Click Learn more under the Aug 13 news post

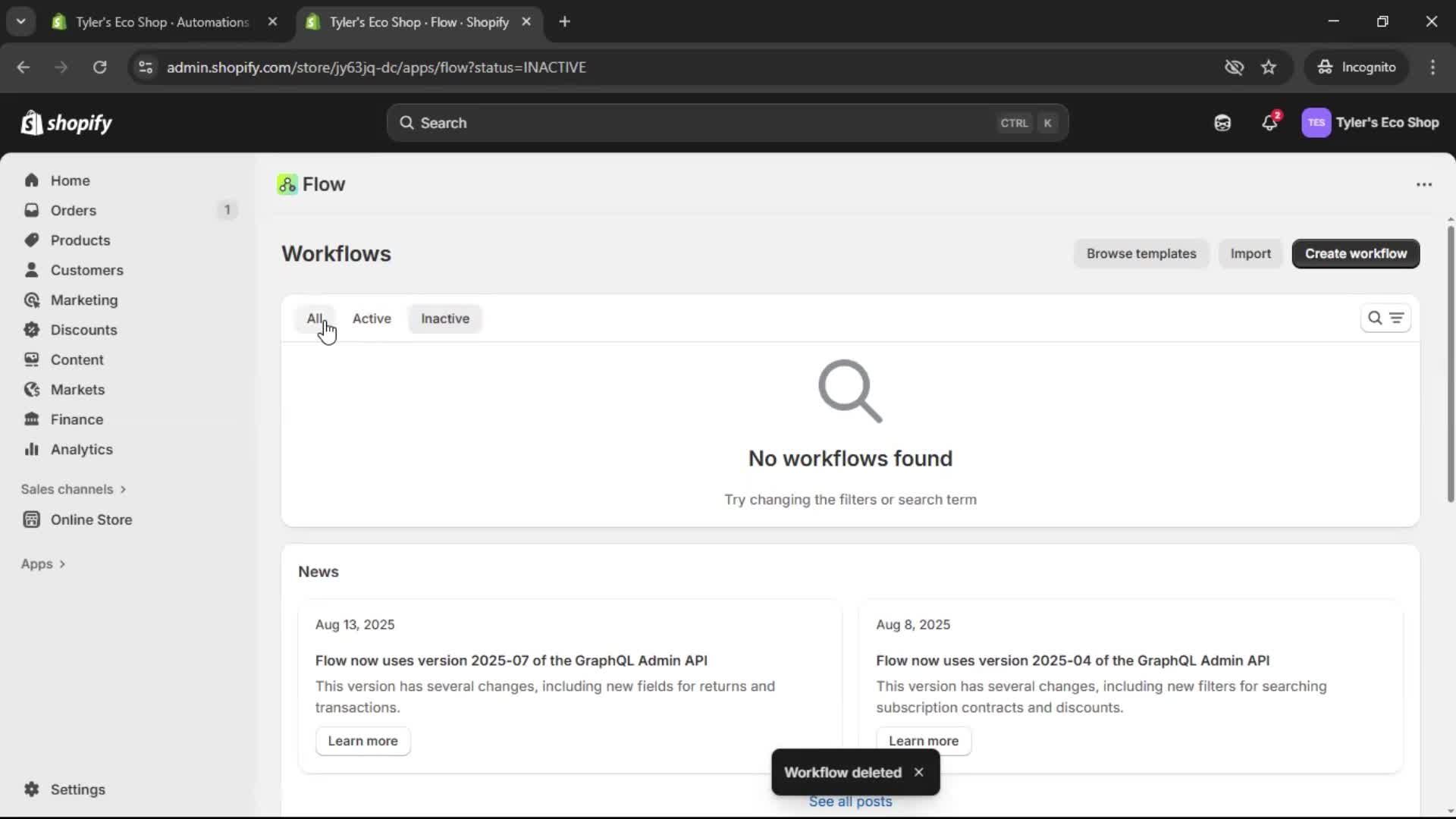[363, 741]
